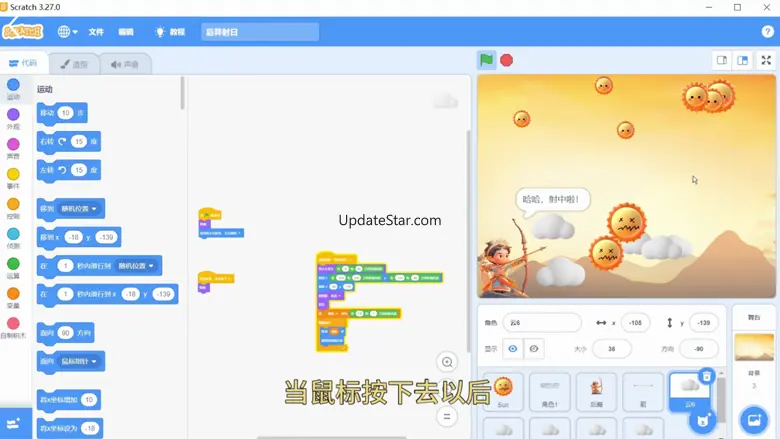Click the green flag to start project
This screenshot has height=439, width=780.
[x=487, y=61]
